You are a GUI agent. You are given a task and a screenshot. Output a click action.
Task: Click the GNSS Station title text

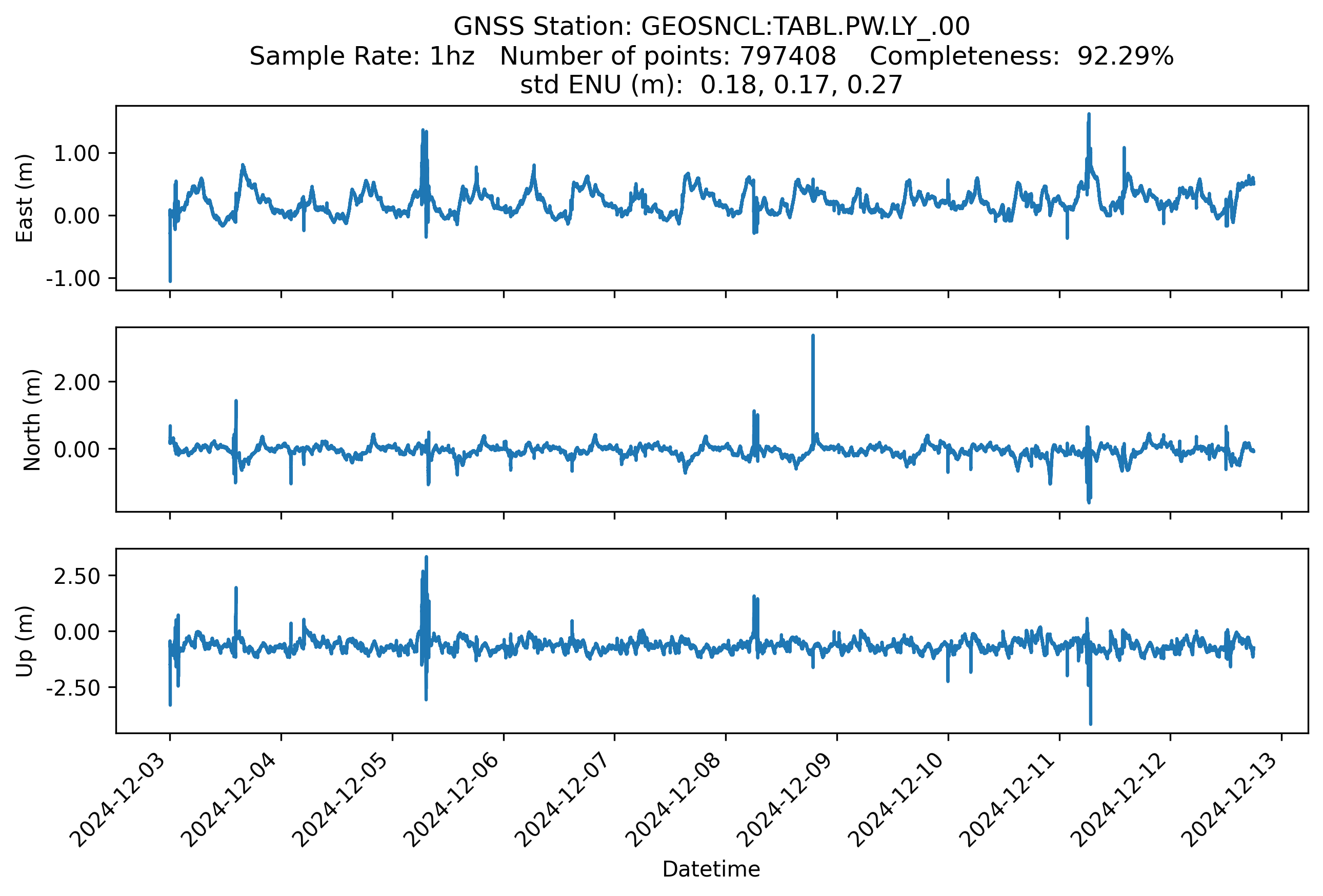pos(711,27)
